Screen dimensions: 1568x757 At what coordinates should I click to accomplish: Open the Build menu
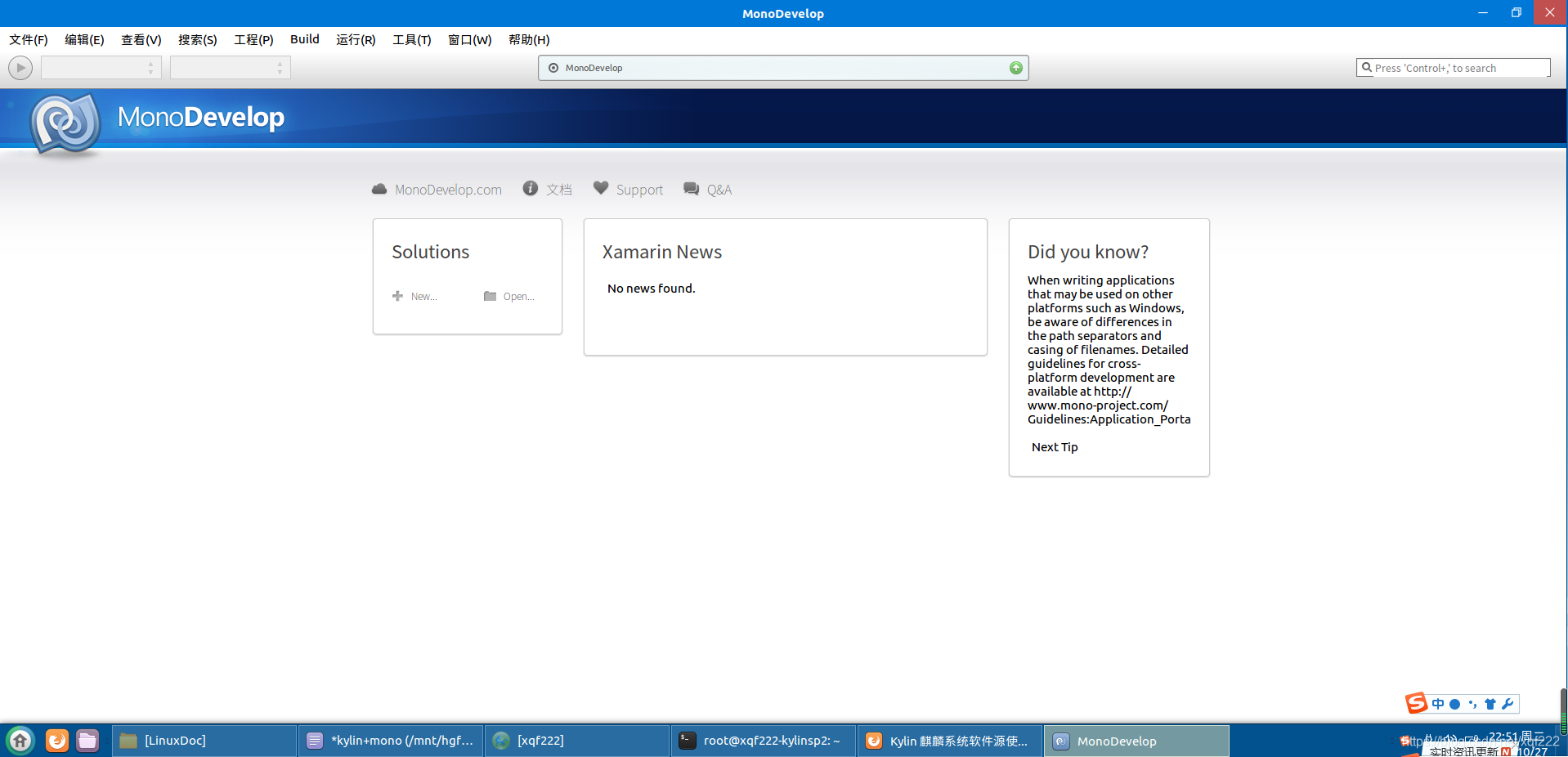click(305, 39)
